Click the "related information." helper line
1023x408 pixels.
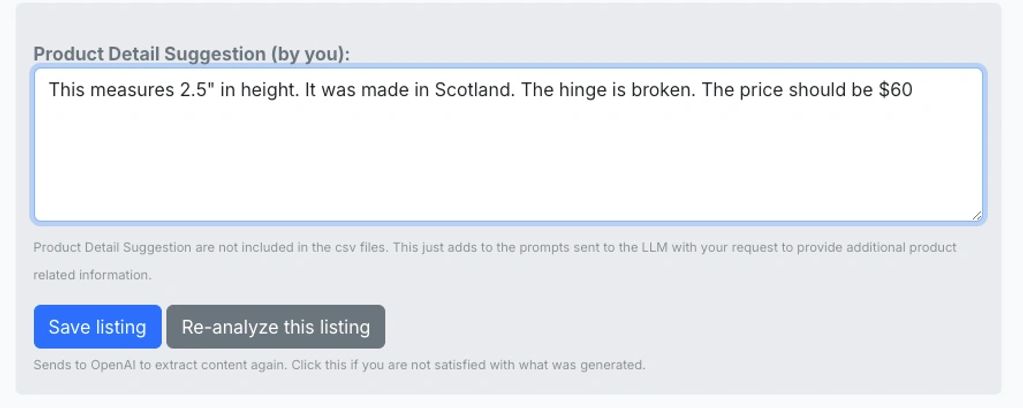click(x=92, y=274)
